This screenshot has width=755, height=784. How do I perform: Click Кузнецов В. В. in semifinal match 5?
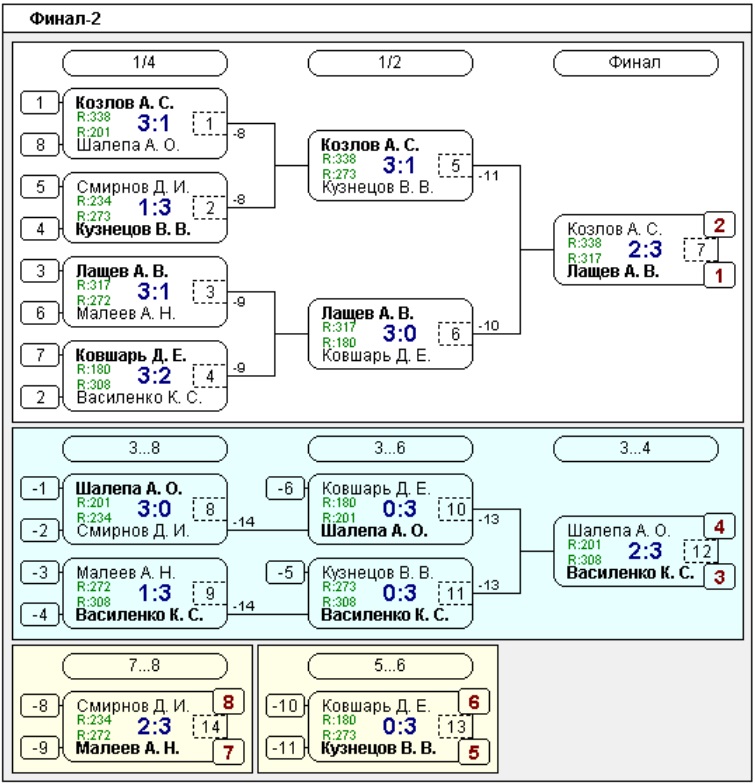point(378,187)
